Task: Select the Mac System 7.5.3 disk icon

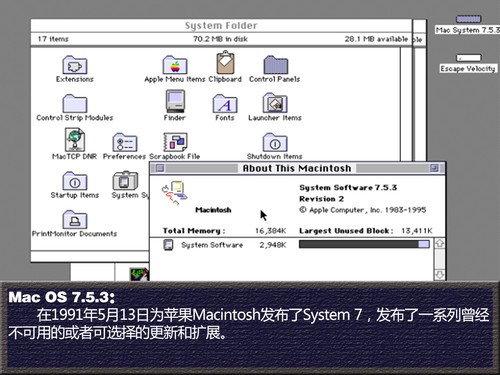Action: [x=468, y=19]
